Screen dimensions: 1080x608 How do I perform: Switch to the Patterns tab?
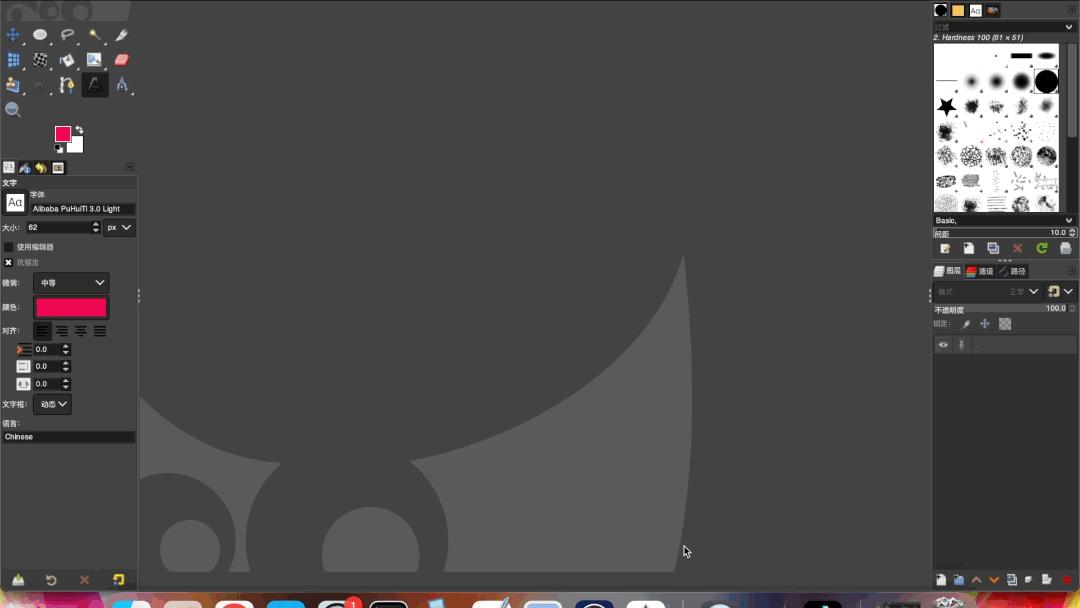click(x=958, y=10)
